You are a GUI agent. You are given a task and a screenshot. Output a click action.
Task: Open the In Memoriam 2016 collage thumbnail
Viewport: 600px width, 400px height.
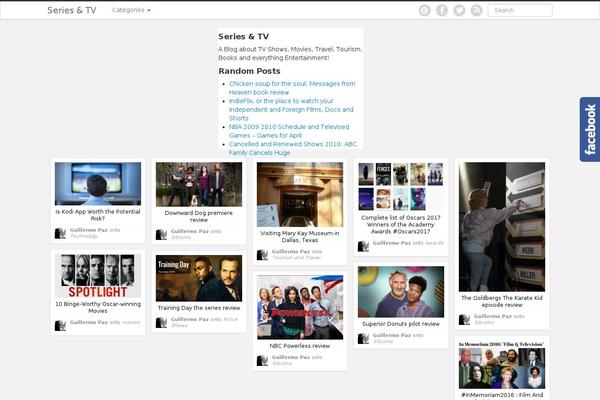[502, 364]
